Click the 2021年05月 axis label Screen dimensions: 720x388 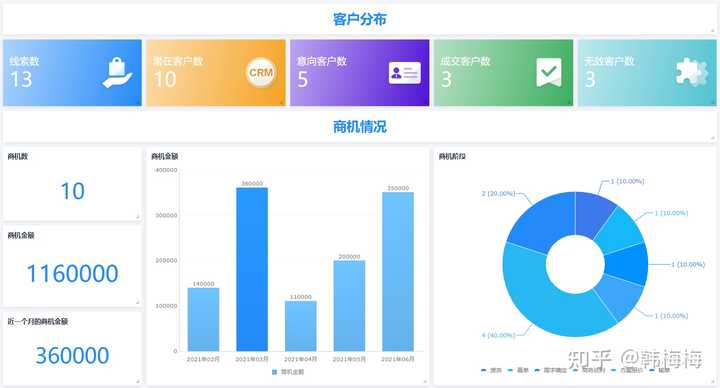click(349, 359)
